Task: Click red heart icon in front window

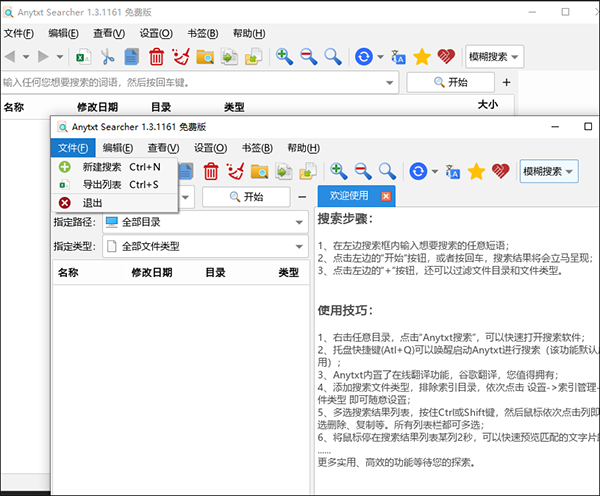Action: (501, 171)
